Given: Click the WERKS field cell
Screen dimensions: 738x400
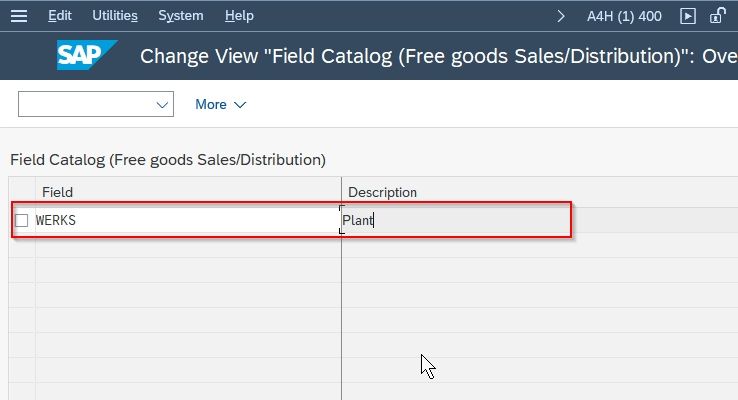Looking at the screenshot, I should click(188, 220).
